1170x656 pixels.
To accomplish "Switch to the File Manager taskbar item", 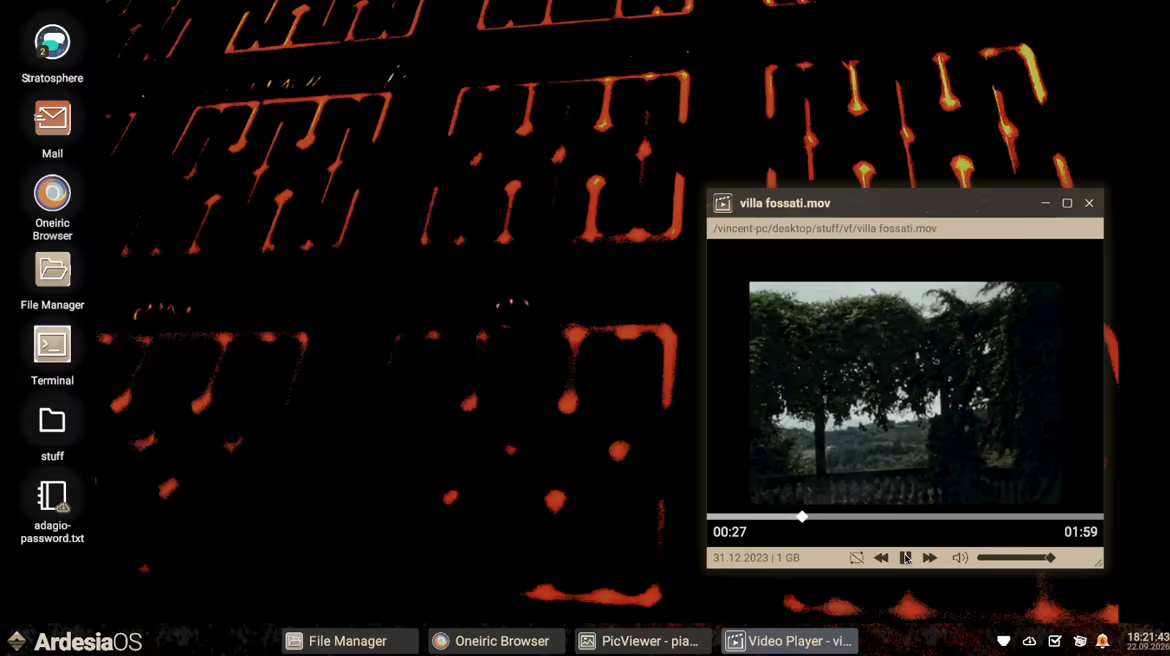I will pos(350,641).
